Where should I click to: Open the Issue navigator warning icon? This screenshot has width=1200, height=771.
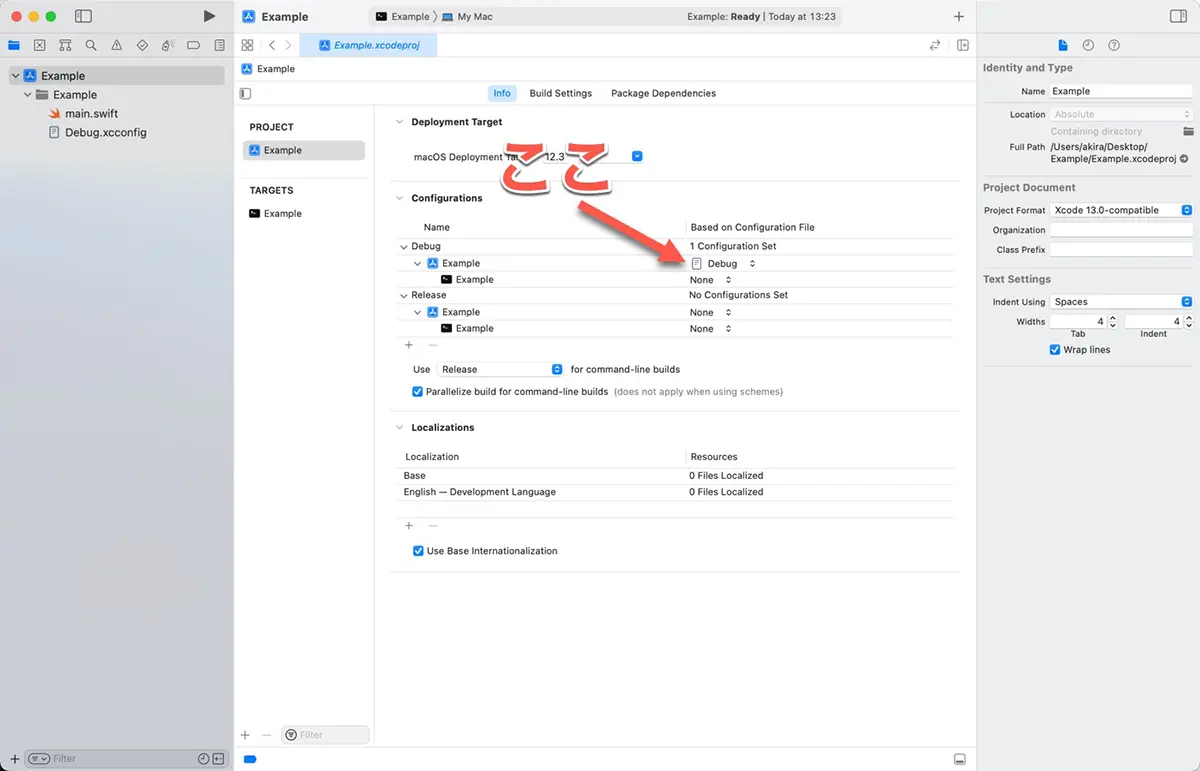[x=117, y=45]
